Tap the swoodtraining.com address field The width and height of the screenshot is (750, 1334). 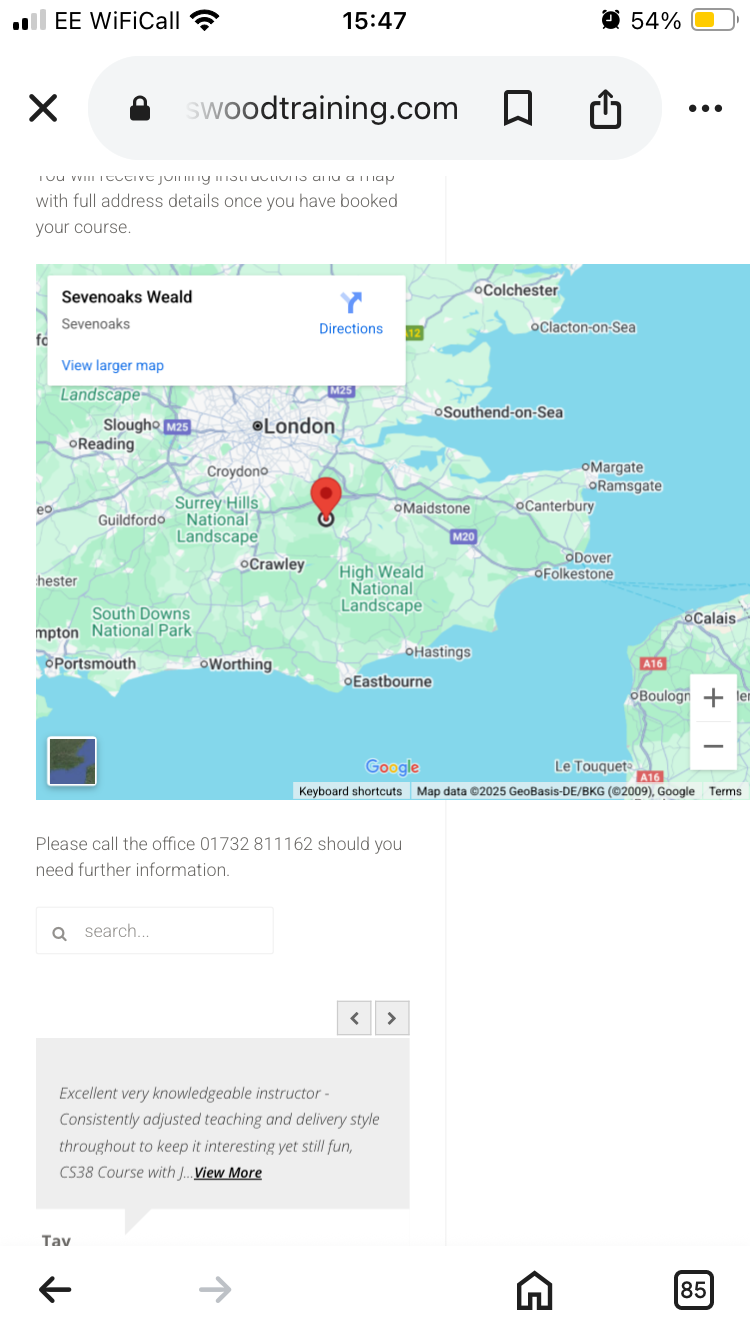coord(322,108)
